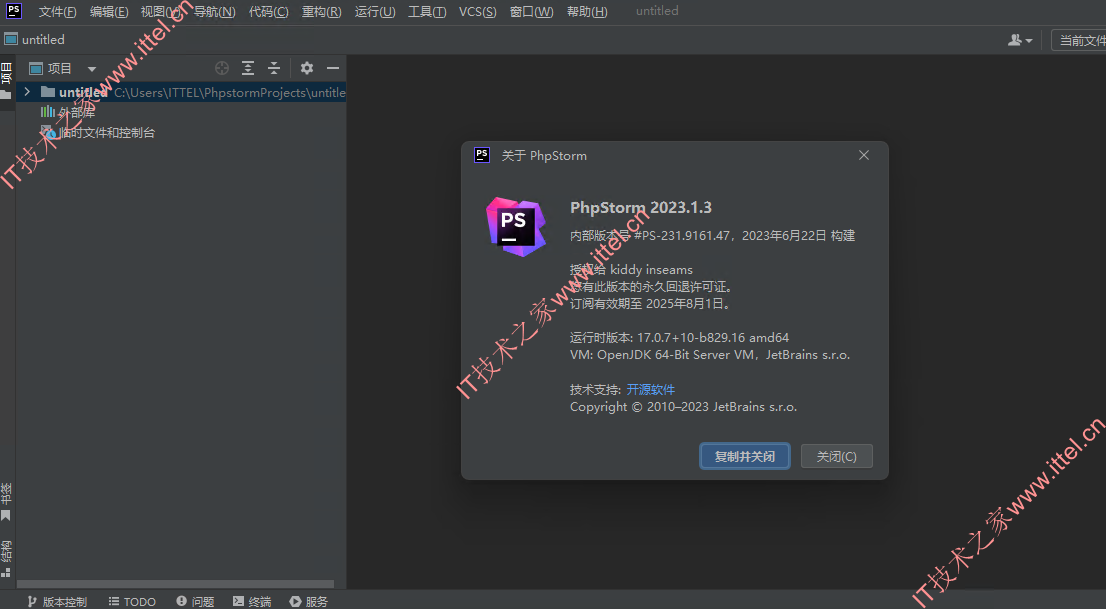
Task: Open the 当前文件 run configuration selector
Action: pos(1079,40)
